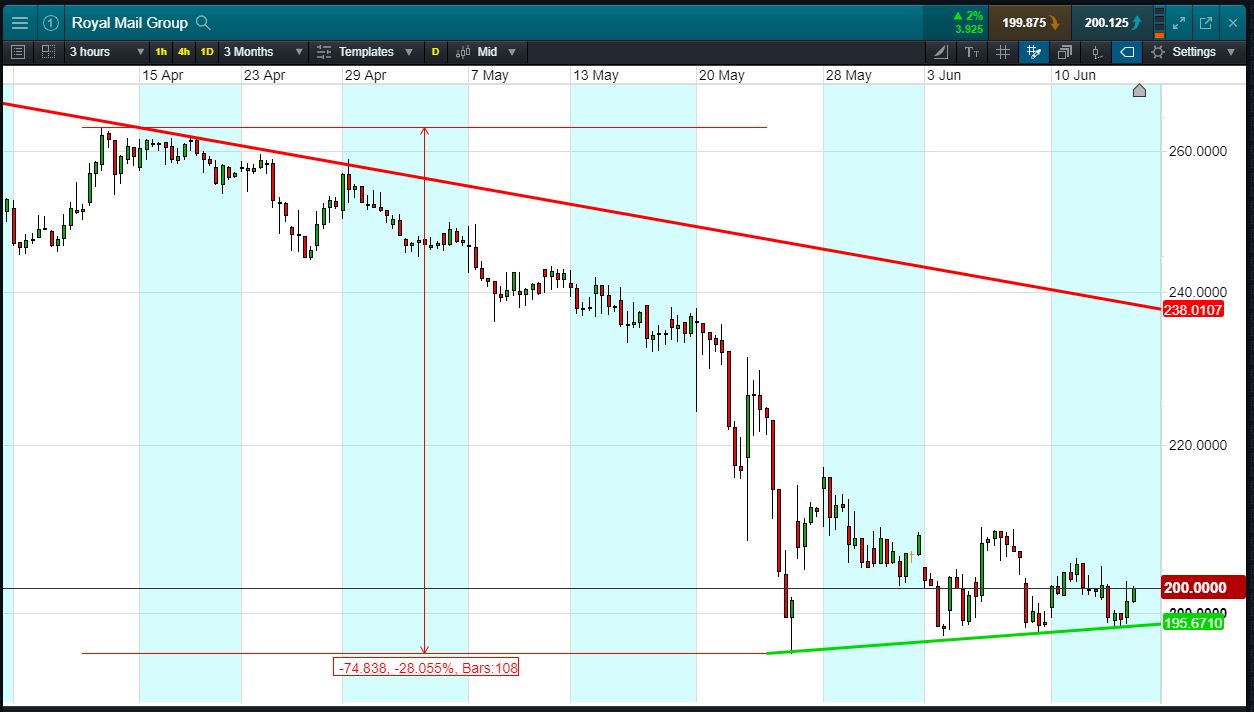This screenshot has width=1254, height=712.
Task: Click the client sentiment bar indicator
Action: coord(1158,22)
